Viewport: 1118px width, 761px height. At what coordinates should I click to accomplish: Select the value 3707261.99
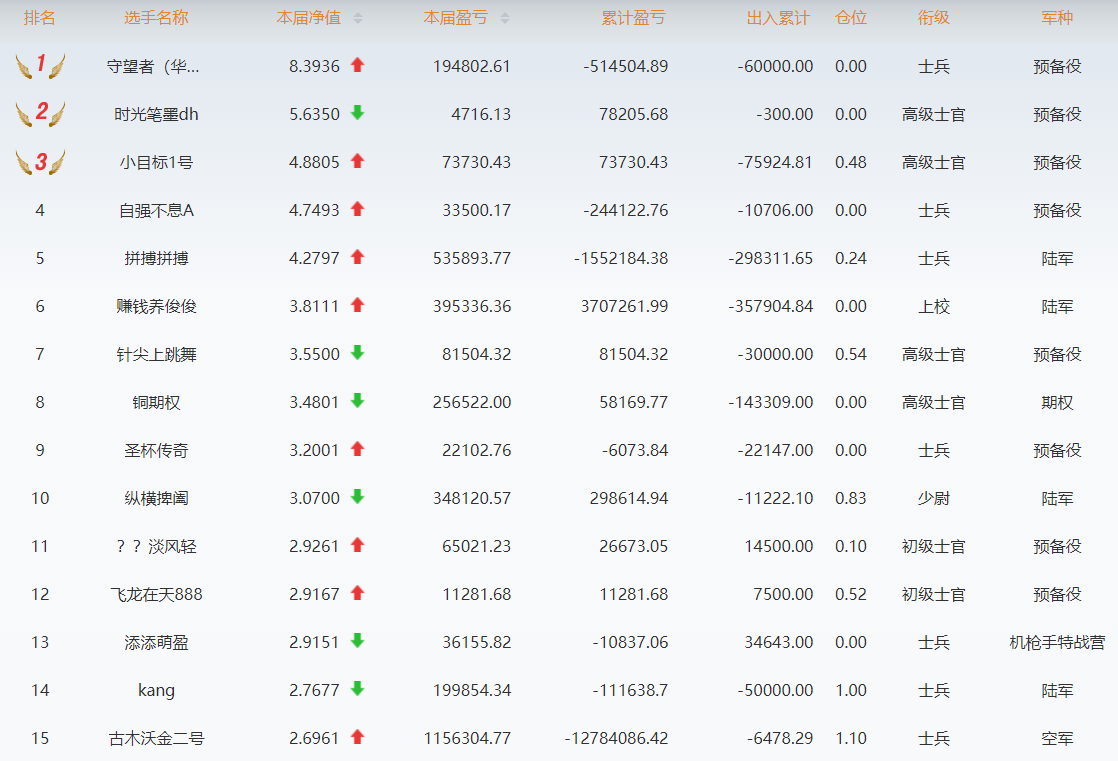tap(624, 307)
